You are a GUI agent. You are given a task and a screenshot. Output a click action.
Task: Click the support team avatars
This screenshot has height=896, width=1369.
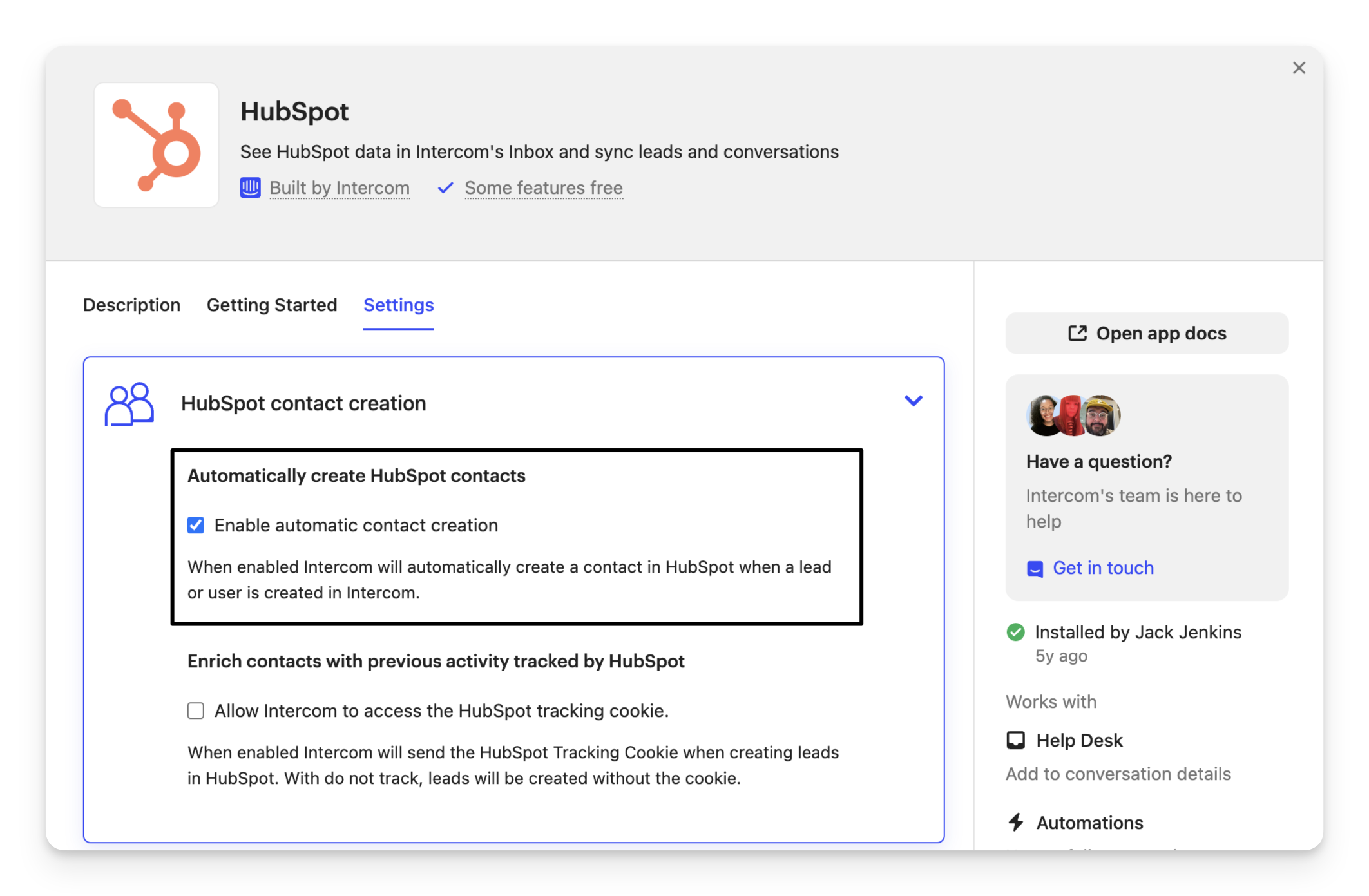coord(1073,415)
